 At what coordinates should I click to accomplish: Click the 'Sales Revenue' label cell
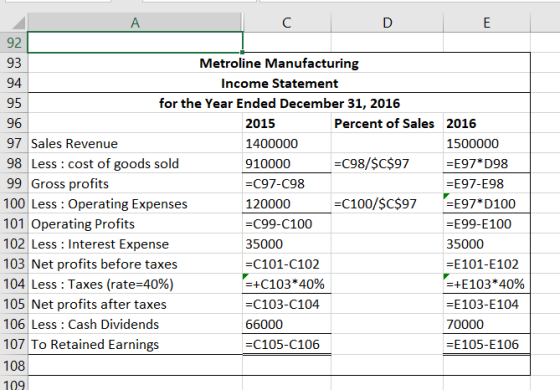coord(135,144)
